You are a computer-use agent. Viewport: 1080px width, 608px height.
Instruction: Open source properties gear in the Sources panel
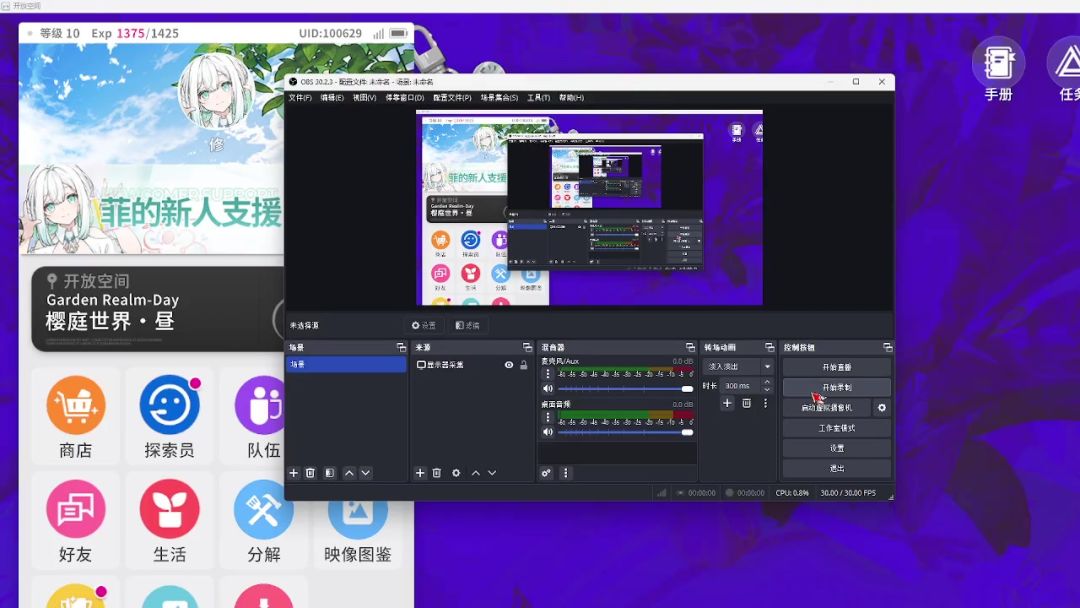[456, 473]
